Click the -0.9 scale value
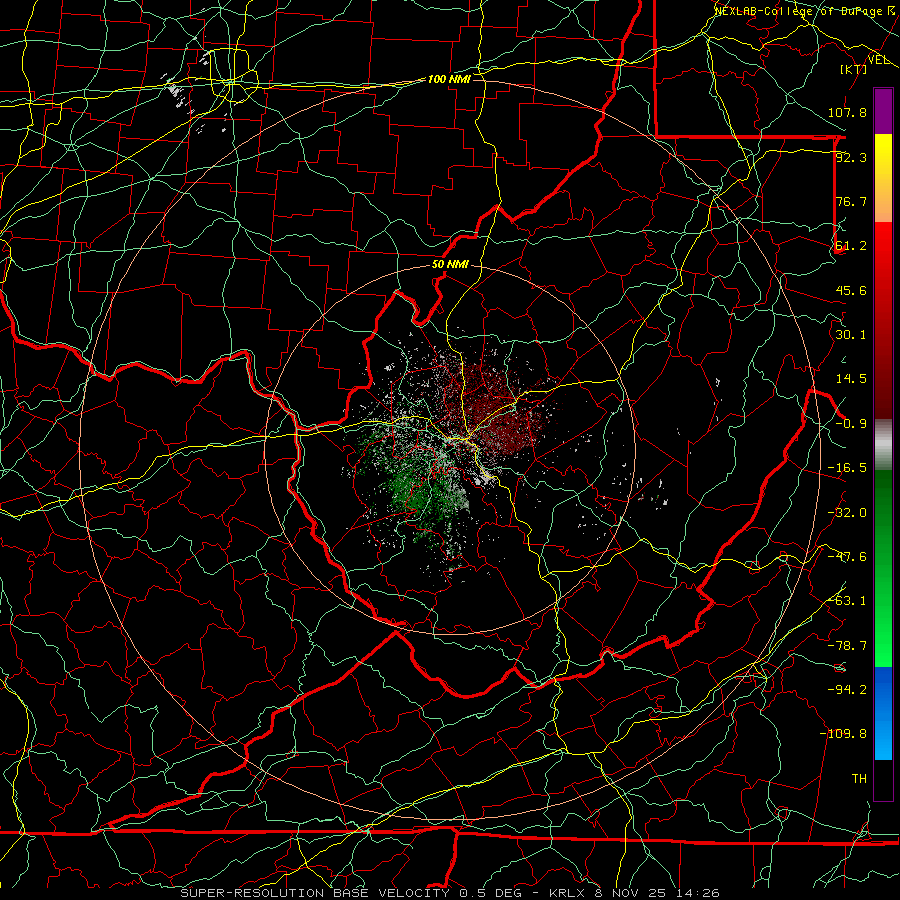 (x=851, y=424)
